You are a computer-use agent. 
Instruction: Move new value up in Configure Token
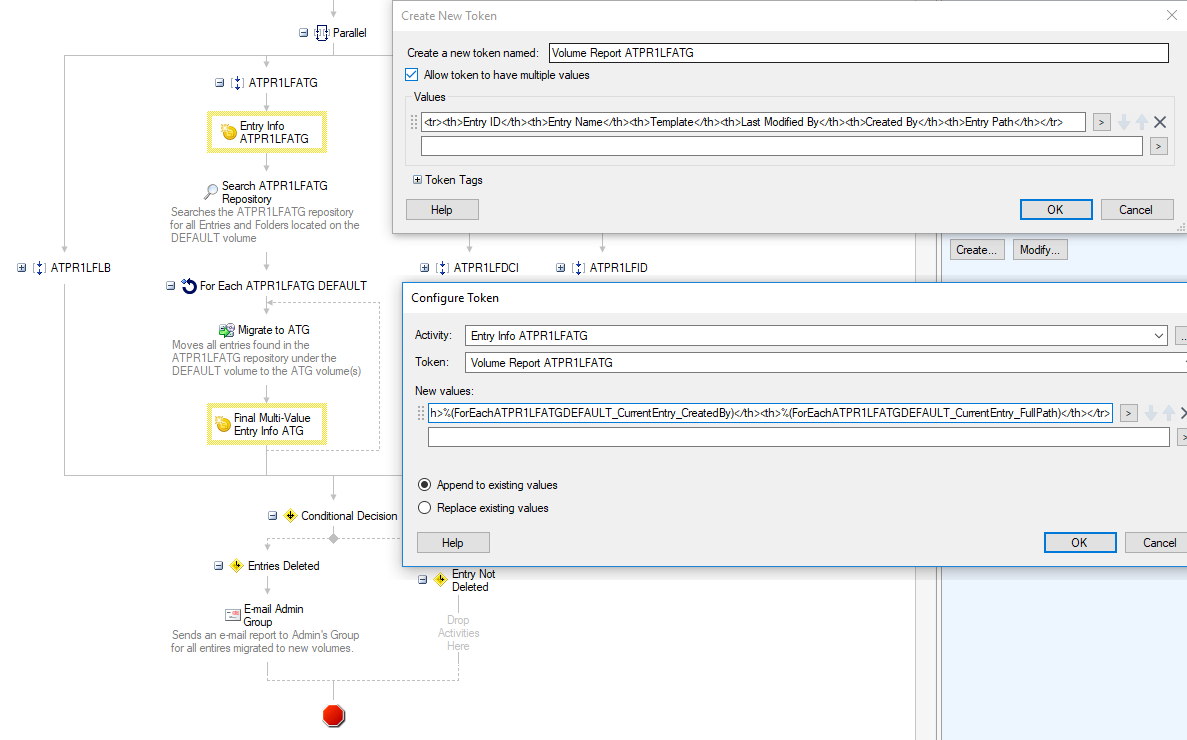(x=1169, y=413)
